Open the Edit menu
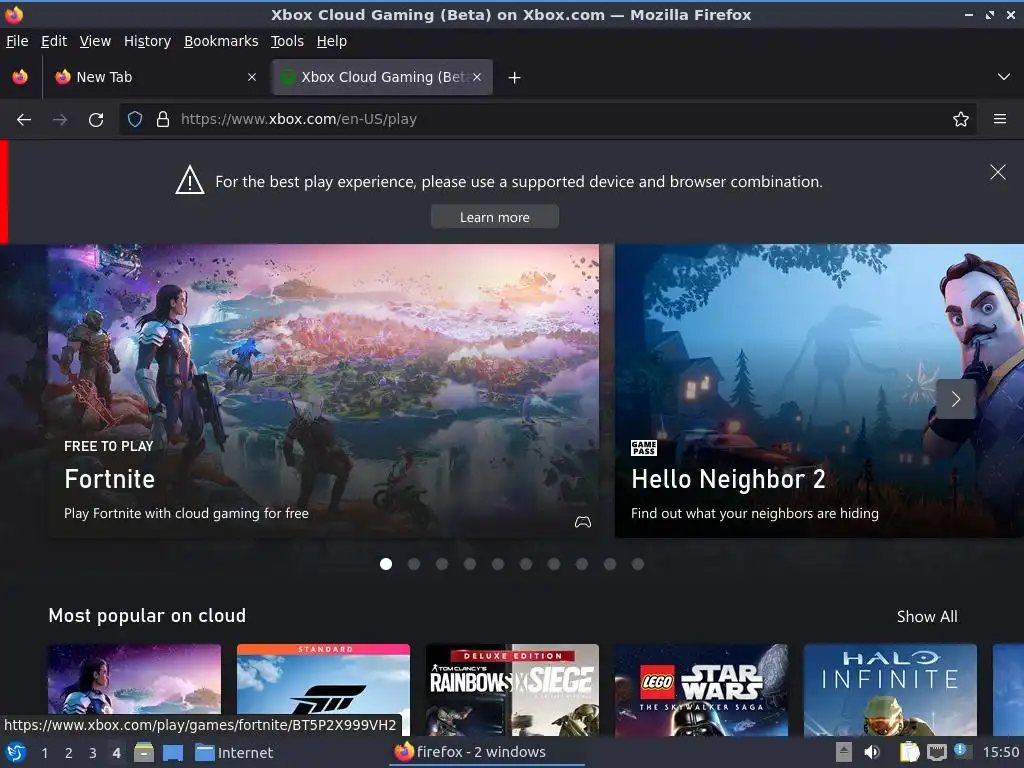Screen dimensions: 1024x768 (54, 41)
